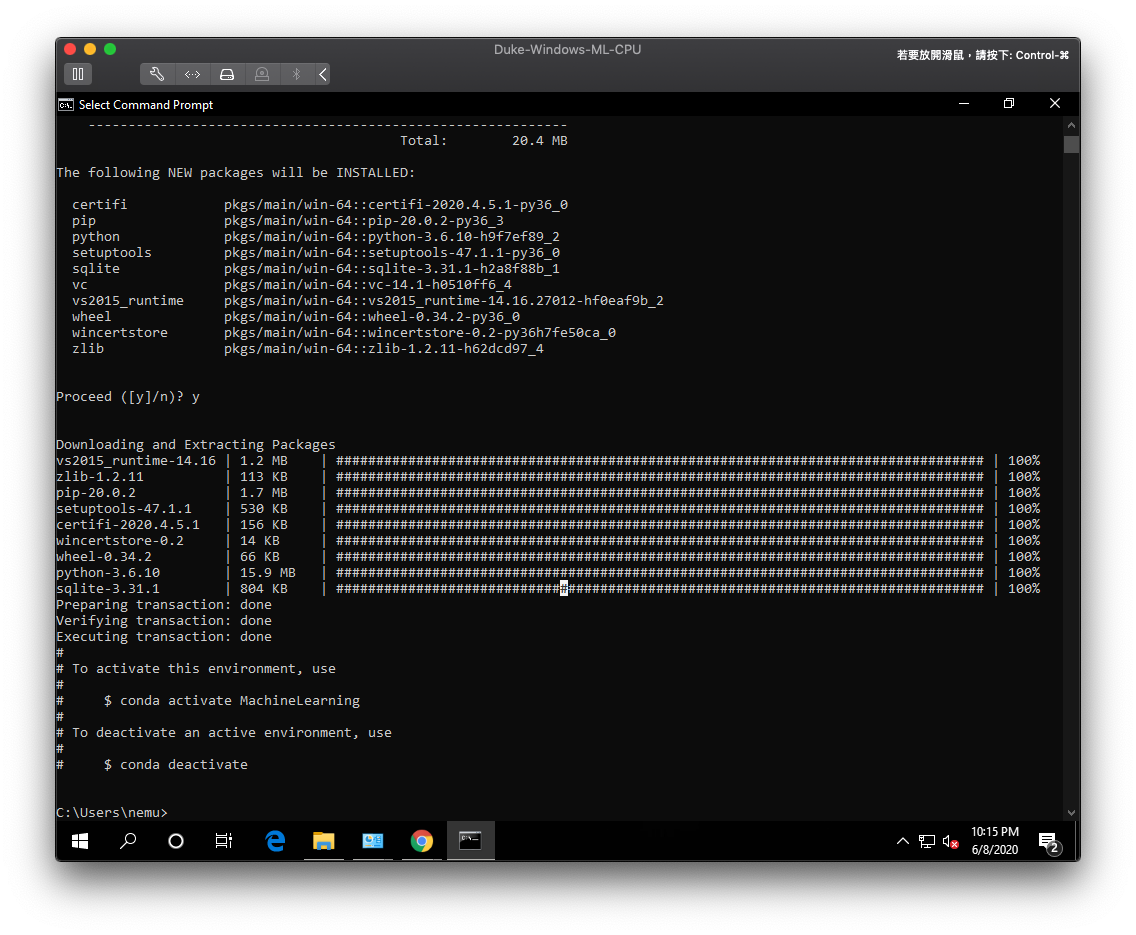Viewport: 1136px width, 935px height.
Task: Collapse the toolbar with the left chevron
Action: pos(320,74)
